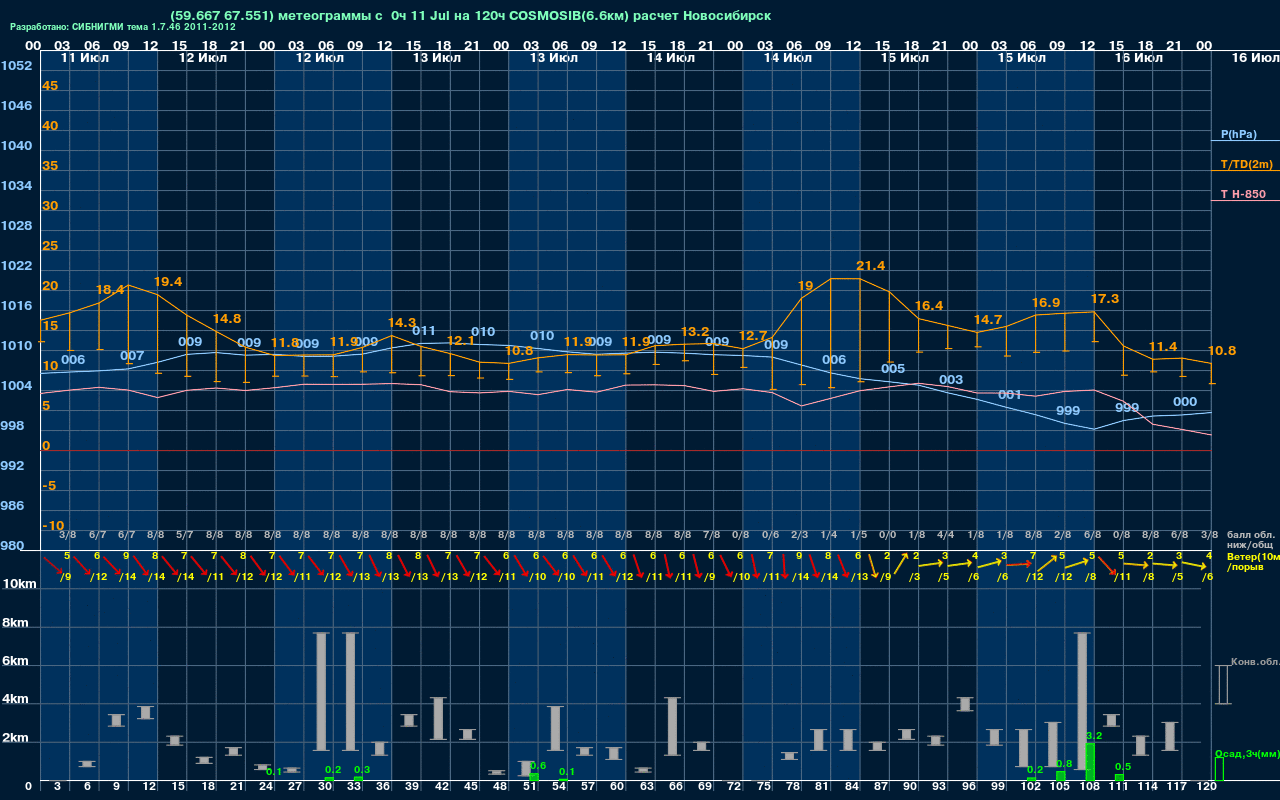Click the temperature label 14.3

(x=402, y=323)
